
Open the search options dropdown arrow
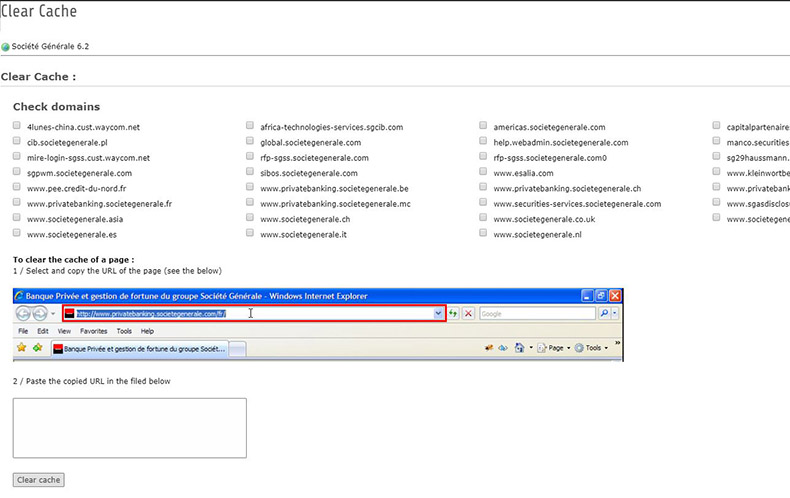(x=615, y=314)
